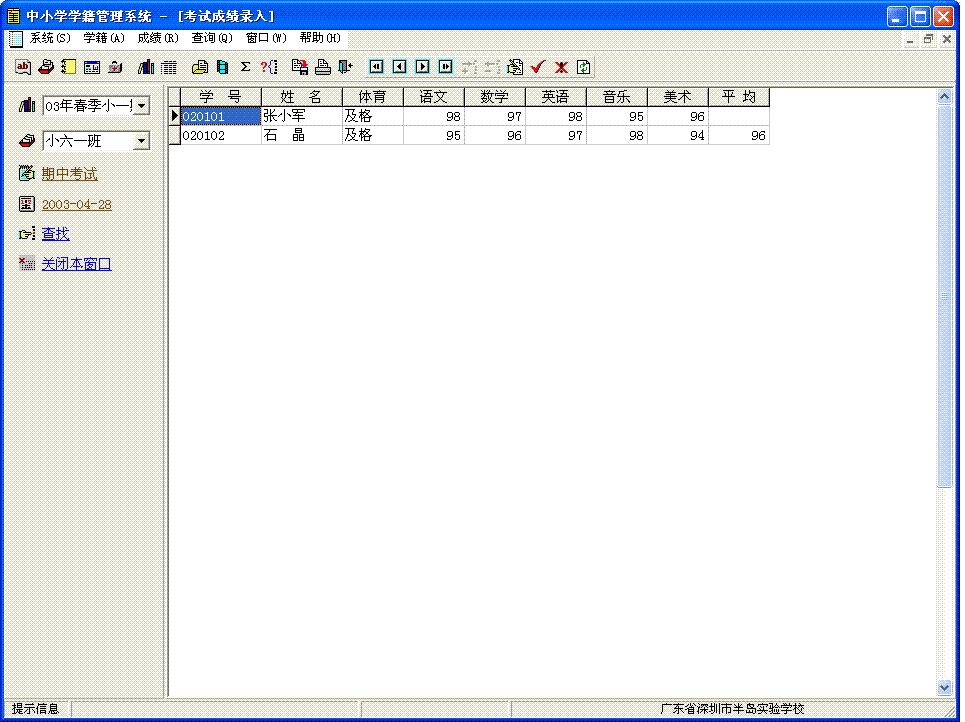
Task: Click the vertical scrollbar down arrow
Action: coord(944,688)
